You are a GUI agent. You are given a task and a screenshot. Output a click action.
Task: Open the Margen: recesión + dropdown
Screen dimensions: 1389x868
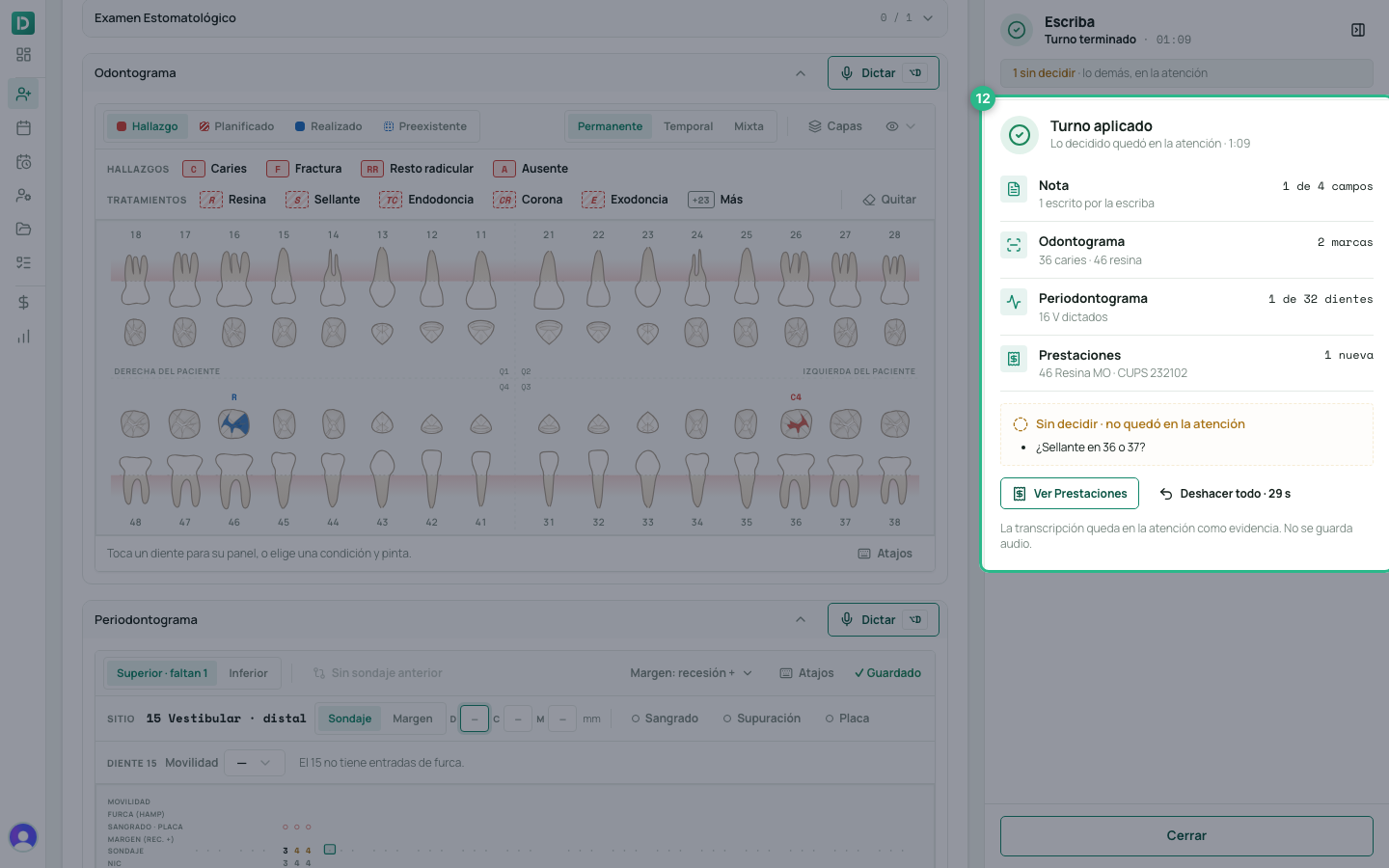click(691, 673)
